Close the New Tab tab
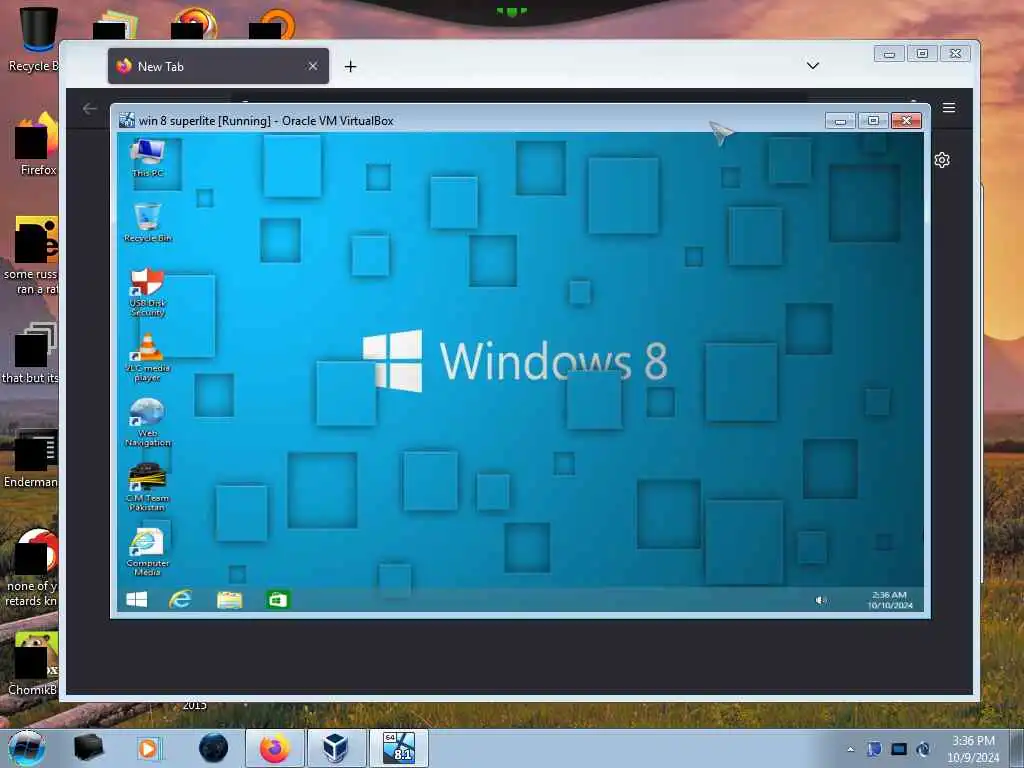This screenshot has height=768, width=1024. (313, 66)
